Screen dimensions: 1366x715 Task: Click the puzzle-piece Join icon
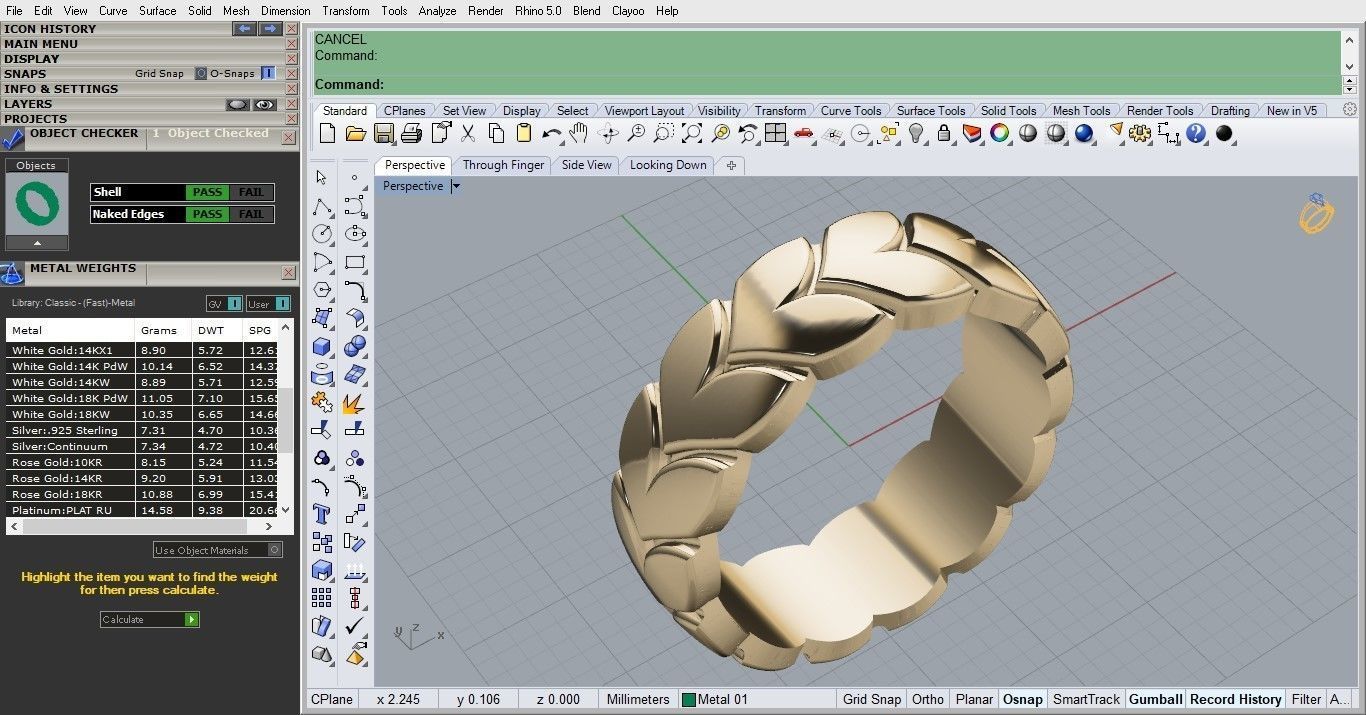click(x=322, y=402)
